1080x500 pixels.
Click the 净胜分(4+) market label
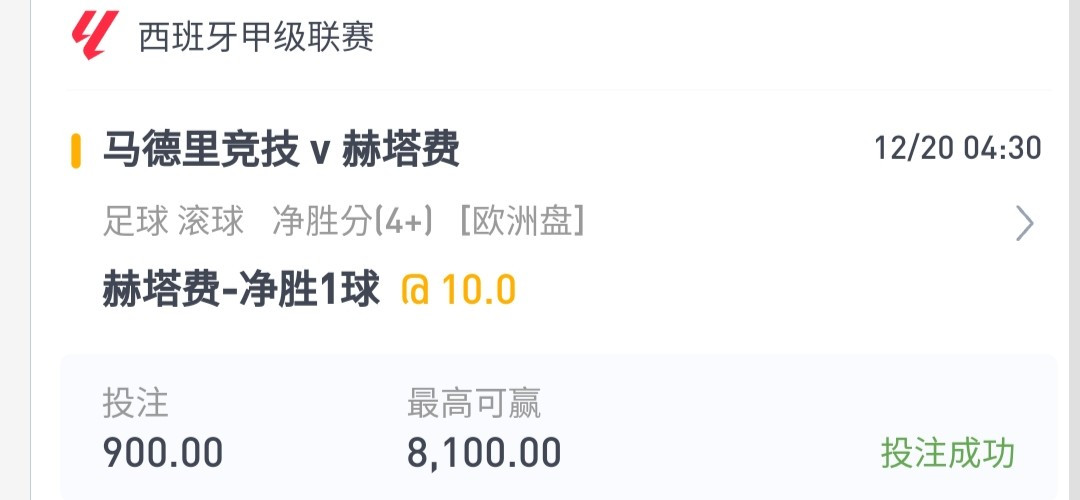(x=353, y=222)
